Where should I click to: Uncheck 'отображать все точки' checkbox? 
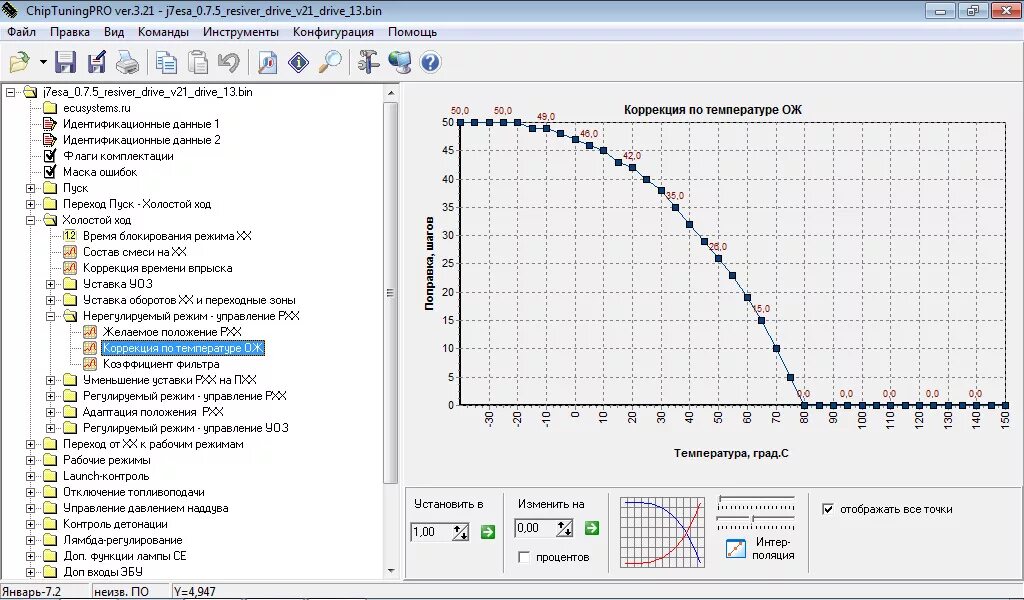[x=828, y=509]
